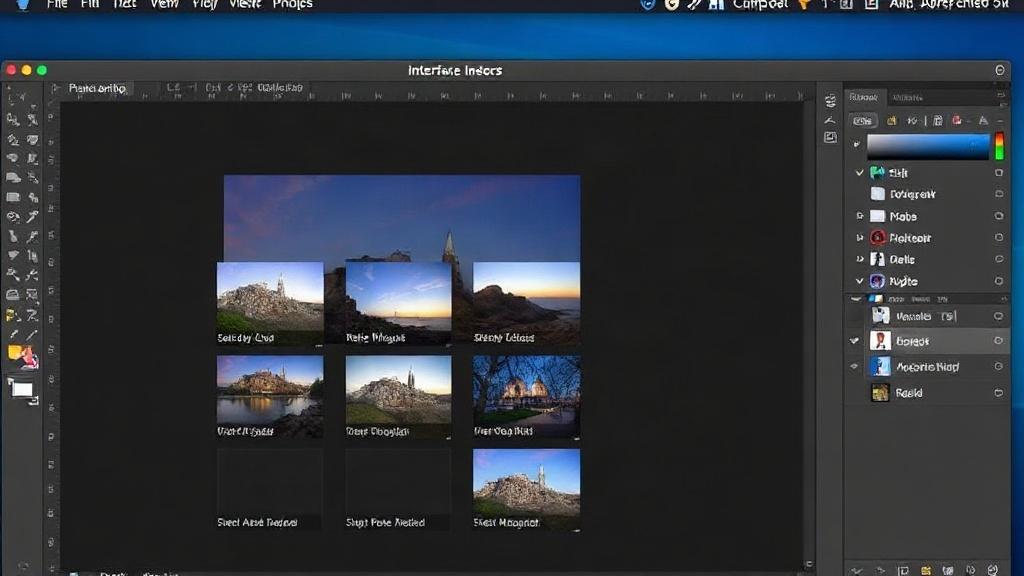Click the green thumbnail icon of the first layer
The image size is (1024, 576).
[877, 172]
